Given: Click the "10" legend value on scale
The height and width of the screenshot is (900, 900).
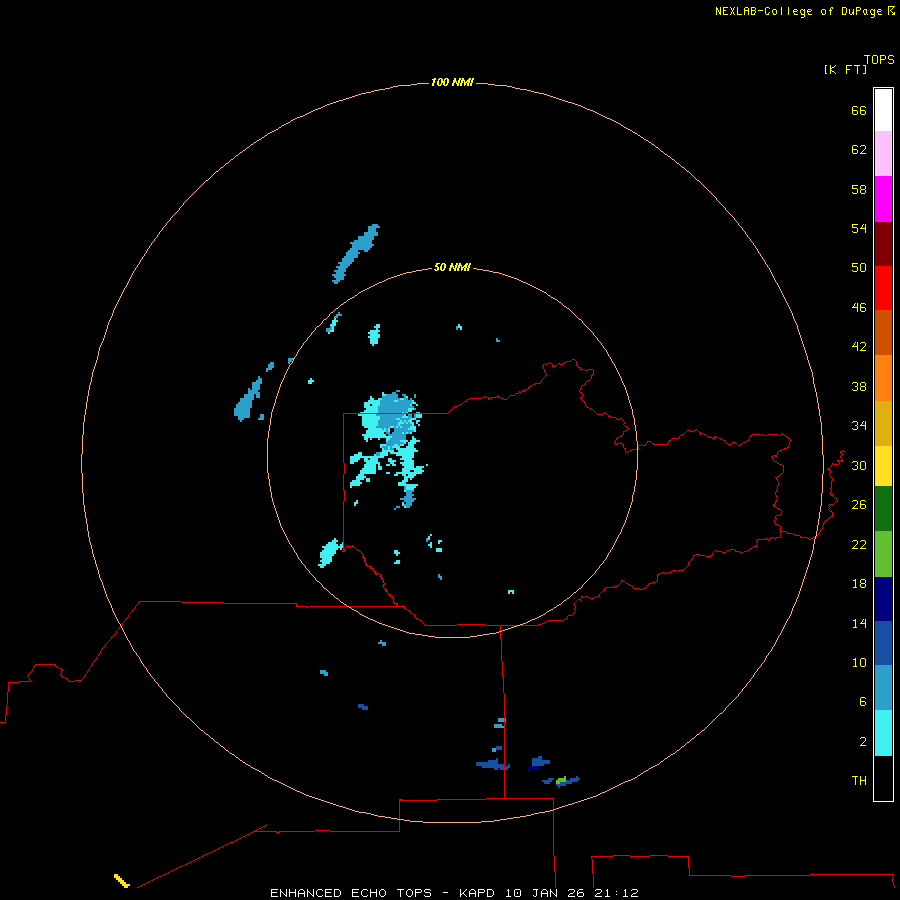Looking at the screenshot, I should pyautogui.click(x=859, y=663).
